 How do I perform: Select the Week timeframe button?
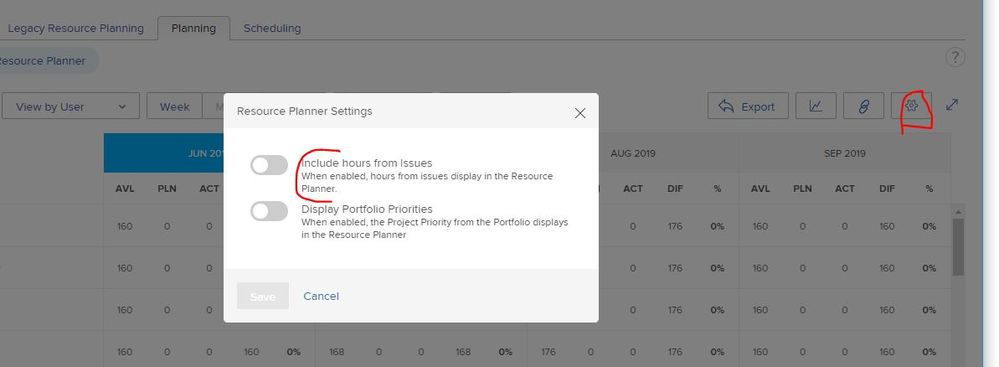coord(175,106)
